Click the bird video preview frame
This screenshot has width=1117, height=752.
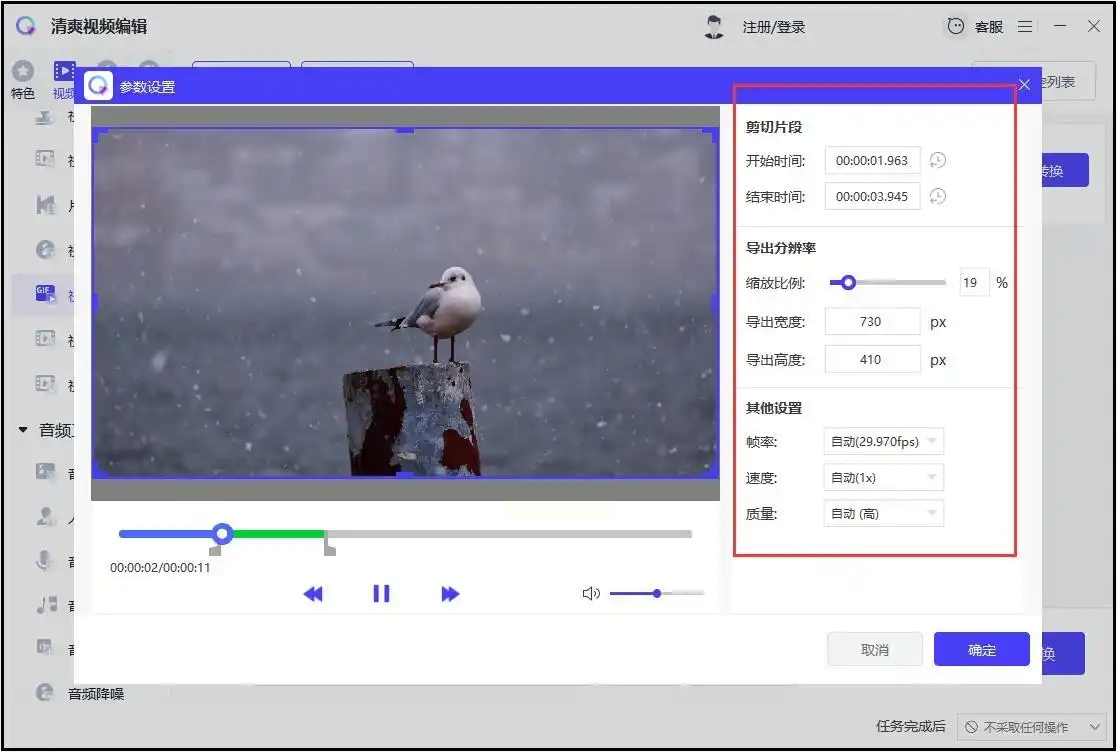405,303
